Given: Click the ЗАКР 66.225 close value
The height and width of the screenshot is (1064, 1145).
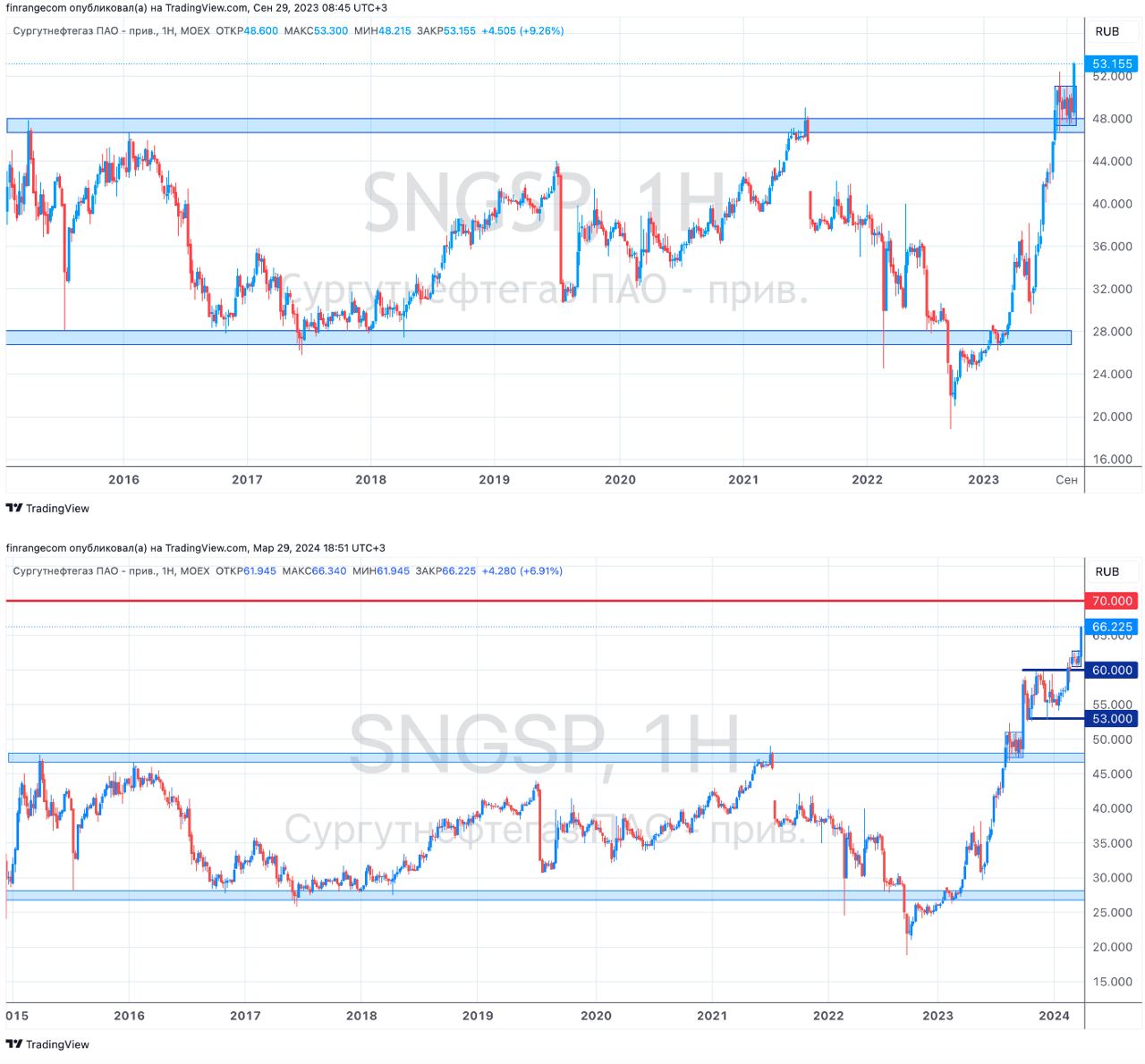Looking at the screenshot, I should point(445,570).
